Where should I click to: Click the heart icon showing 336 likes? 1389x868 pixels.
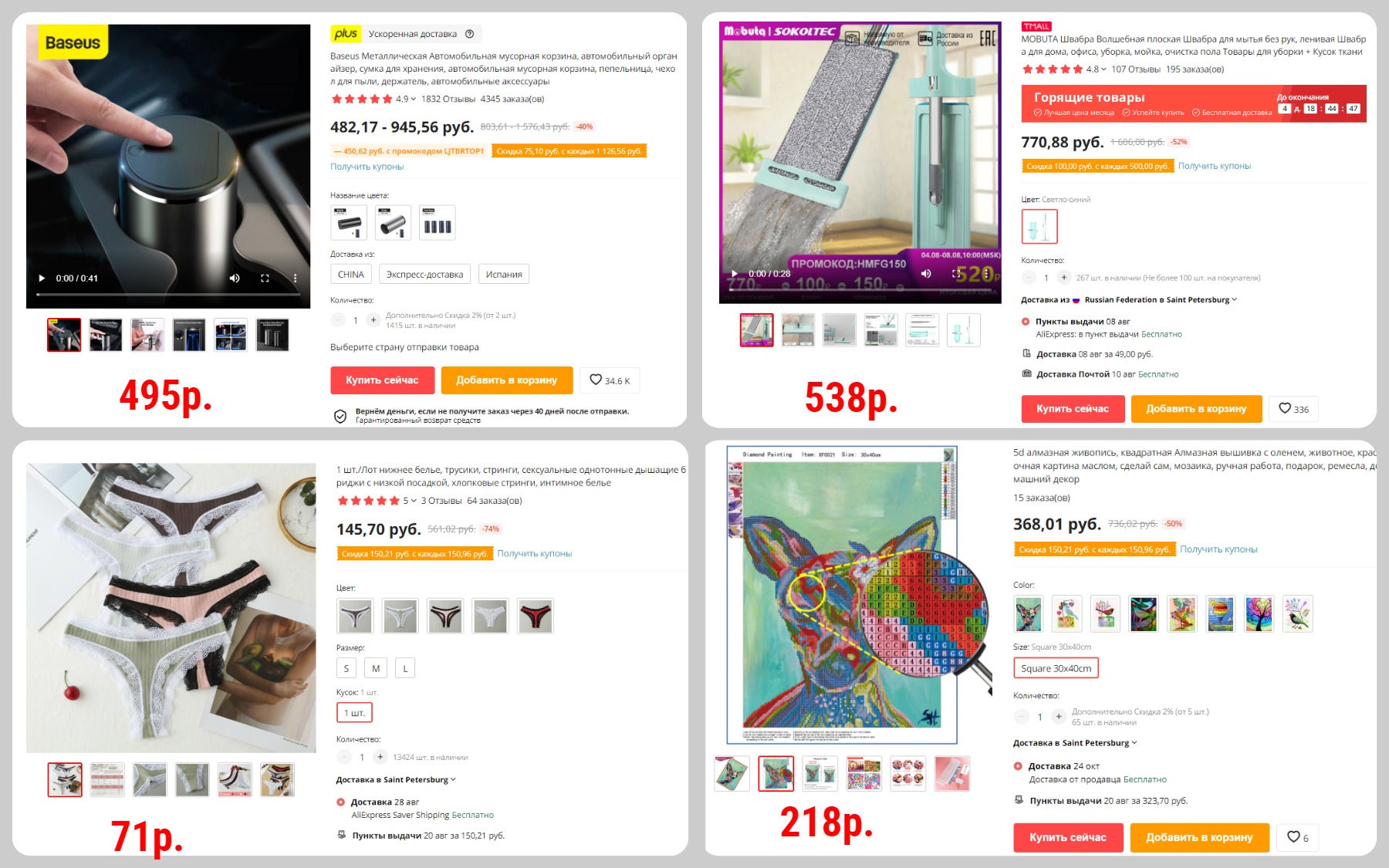tap(1293, 409)
